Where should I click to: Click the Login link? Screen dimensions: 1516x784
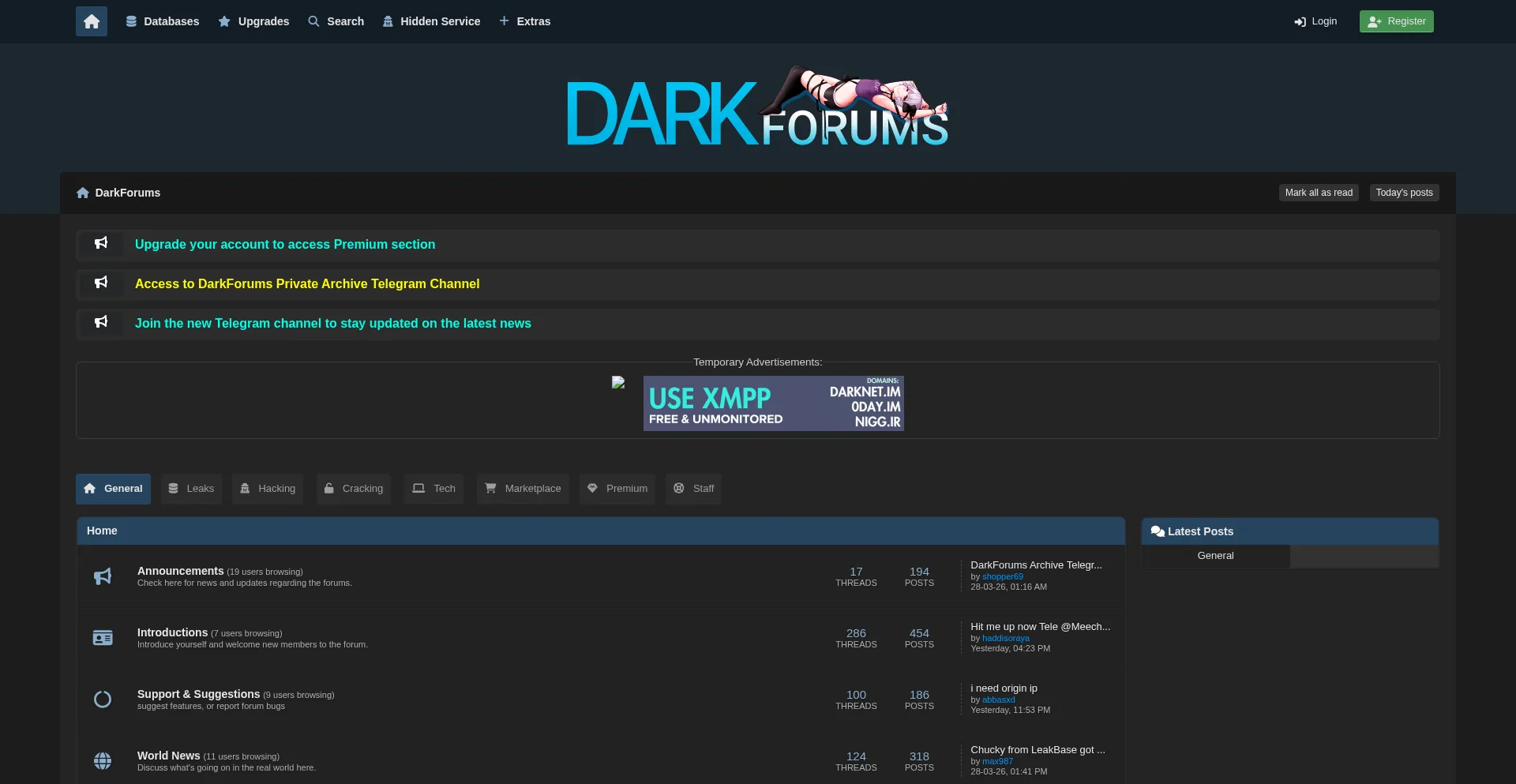point(1315,21)
